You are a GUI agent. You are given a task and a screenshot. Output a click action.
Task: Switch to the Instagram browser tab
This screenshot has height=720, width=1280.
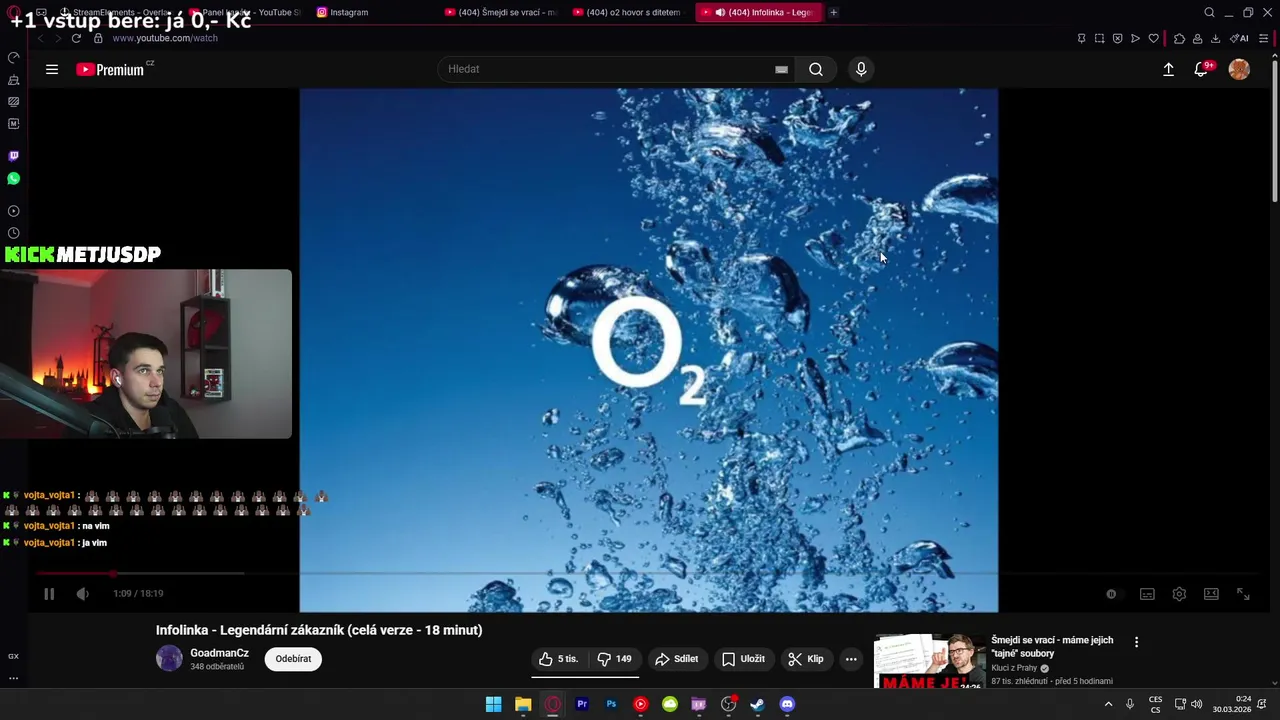point(343,12)
